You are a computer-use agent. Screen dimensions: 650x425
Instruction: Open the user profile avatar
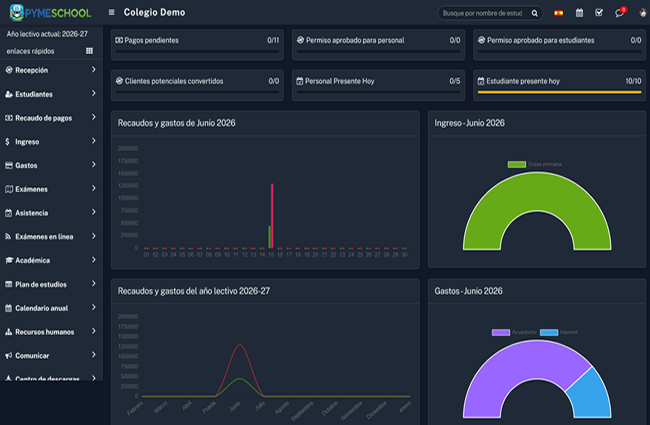tap(643, 13)
